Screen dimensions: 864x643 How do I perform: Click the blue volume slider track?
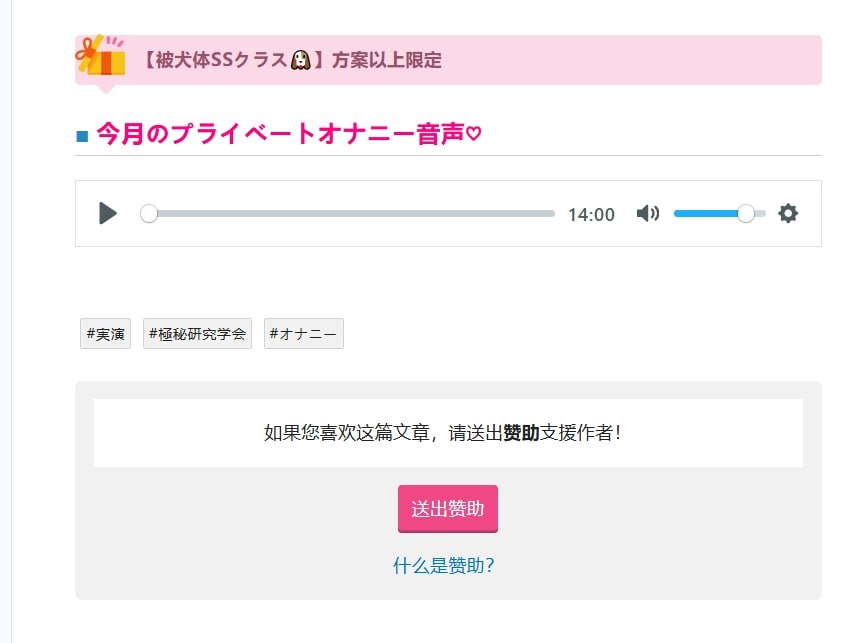pyautogui.click(x=706, y=213)
